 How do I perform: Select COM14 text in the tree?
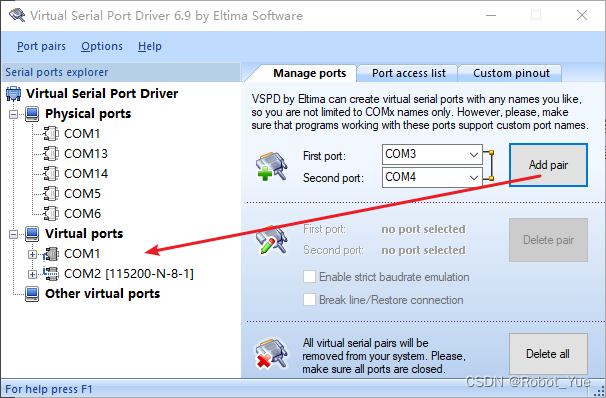86,174
